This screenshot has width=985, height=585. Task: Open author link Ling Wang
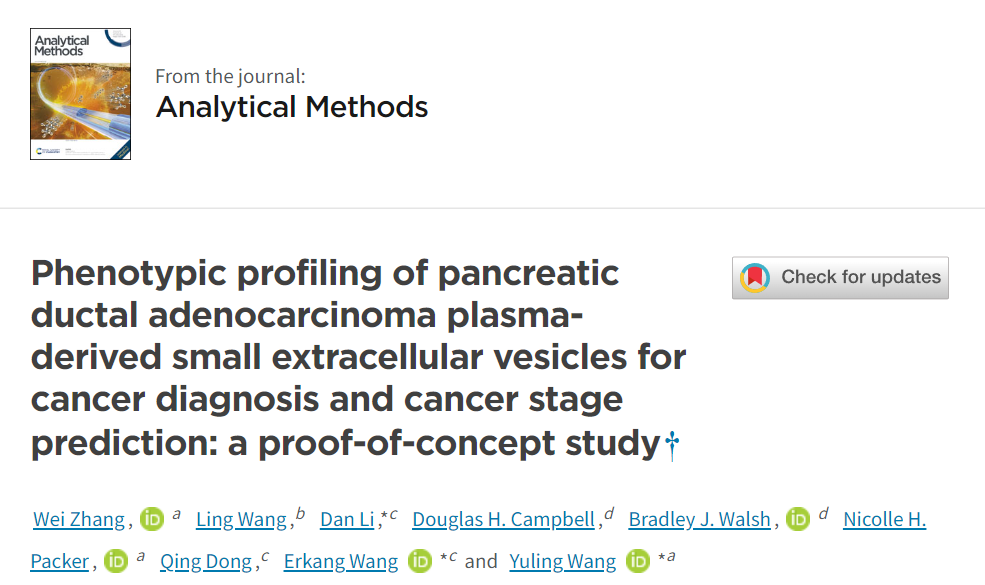(x=241, y=520)
